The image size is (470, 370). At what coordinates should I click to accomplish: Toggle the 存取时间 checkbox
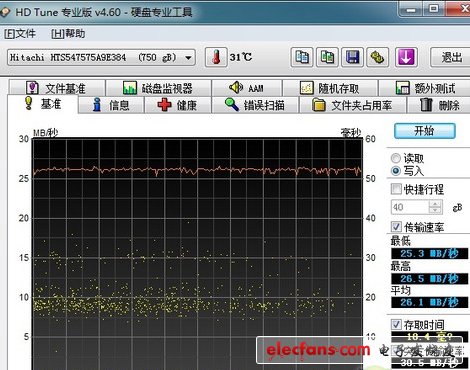pos(396,324)
